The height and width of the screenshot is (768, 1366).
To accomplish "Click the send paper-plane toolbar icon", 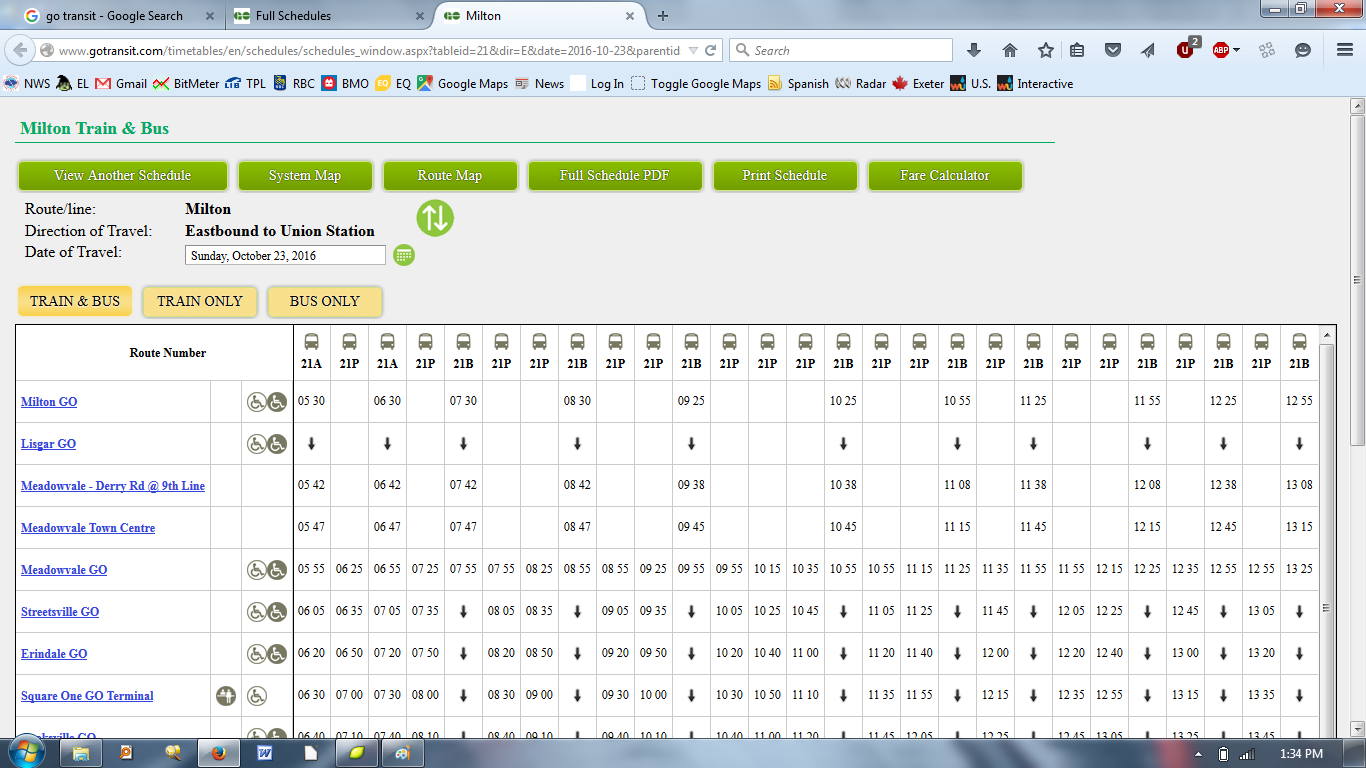I will pyautogui.click(x=1147, y=50).
